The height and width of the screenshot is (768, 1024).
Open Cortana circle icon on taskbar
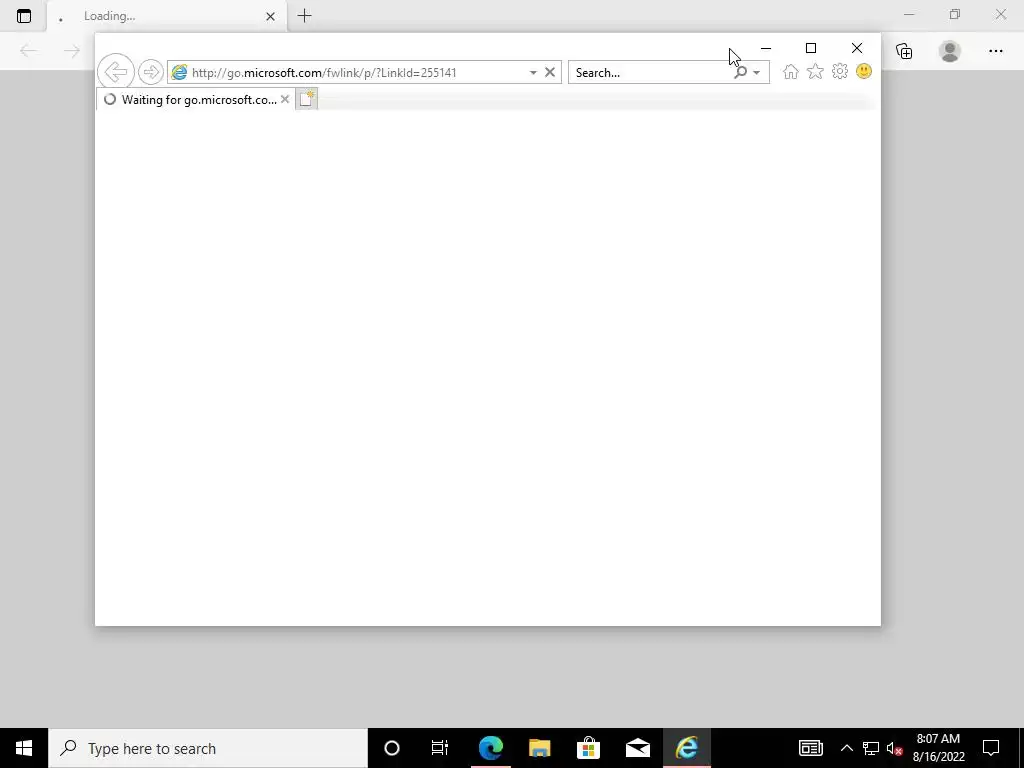(392, 748)
